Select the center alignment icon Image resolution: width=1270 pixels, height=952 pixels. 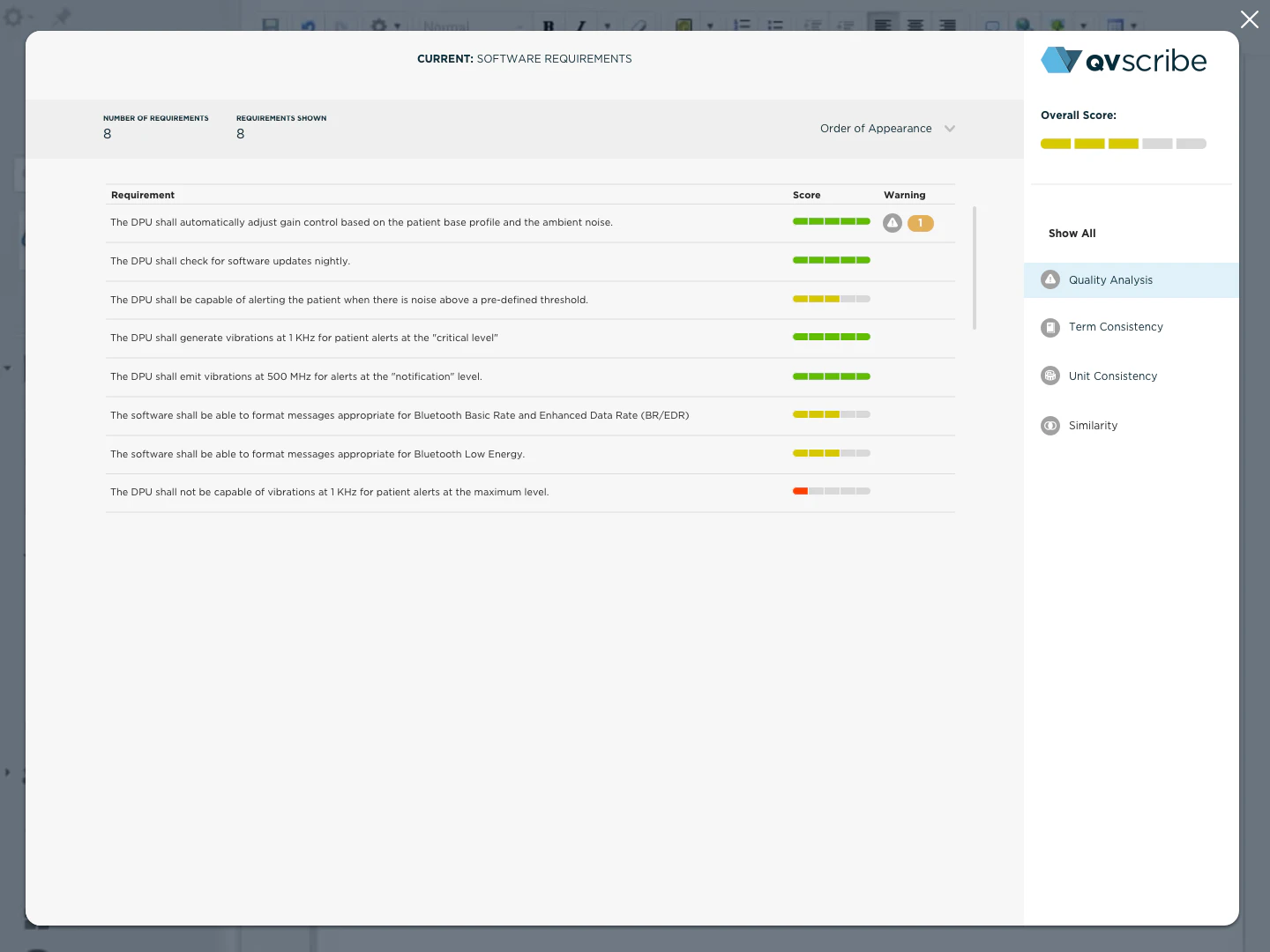click(915, 26)
